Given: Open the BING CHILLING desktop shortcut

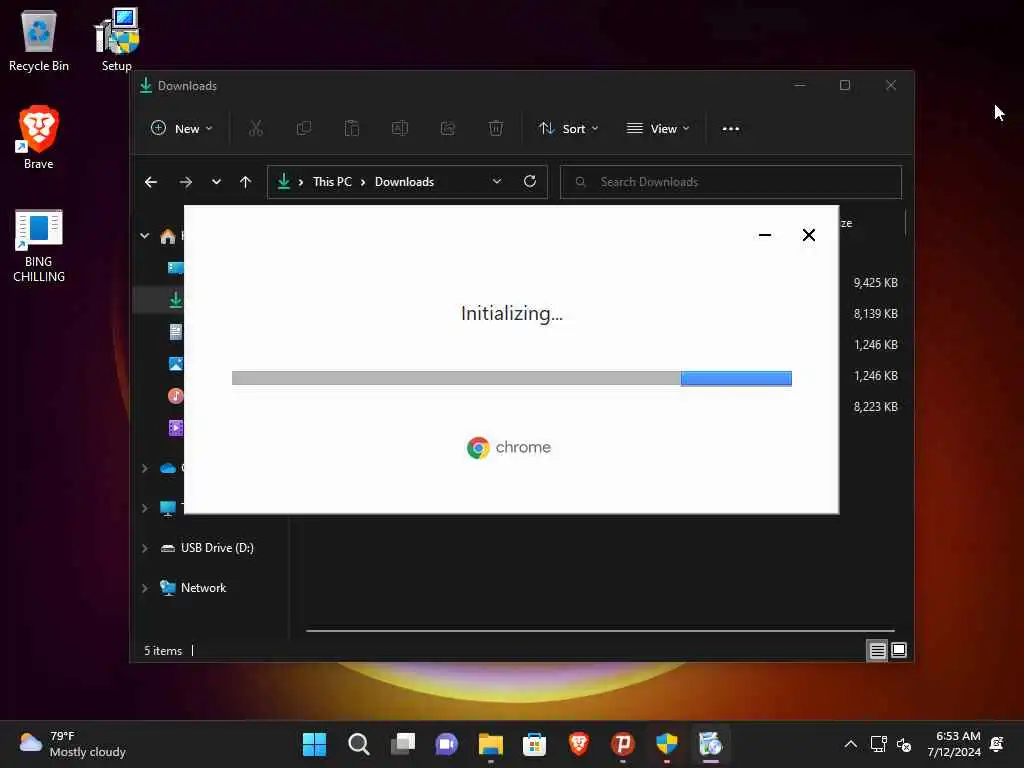Looking at the screenshot, I should tap(39, 246).
